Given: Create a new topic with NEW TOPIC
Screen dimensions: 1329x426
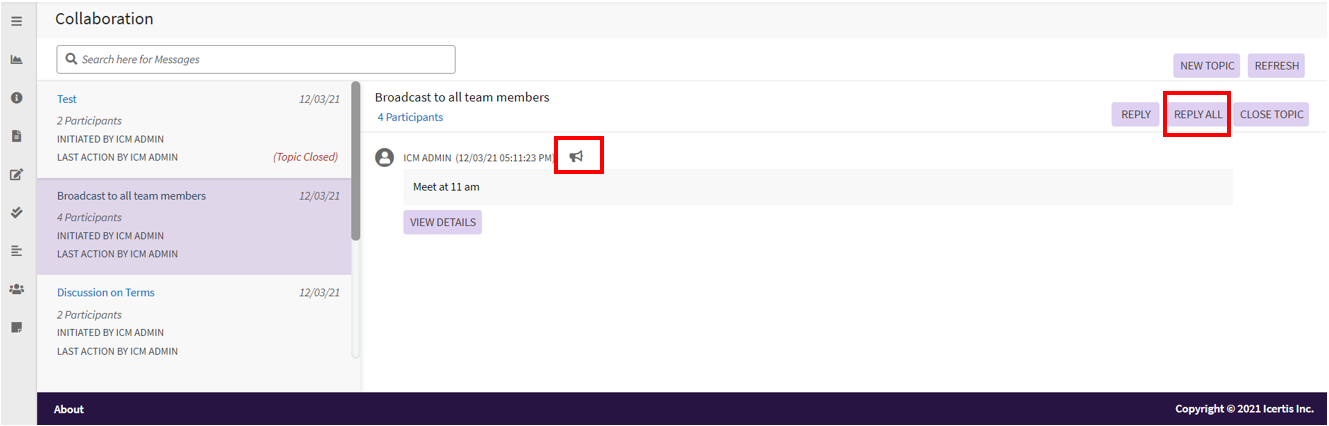Looking at the screenshot, I should [1206, 66].
